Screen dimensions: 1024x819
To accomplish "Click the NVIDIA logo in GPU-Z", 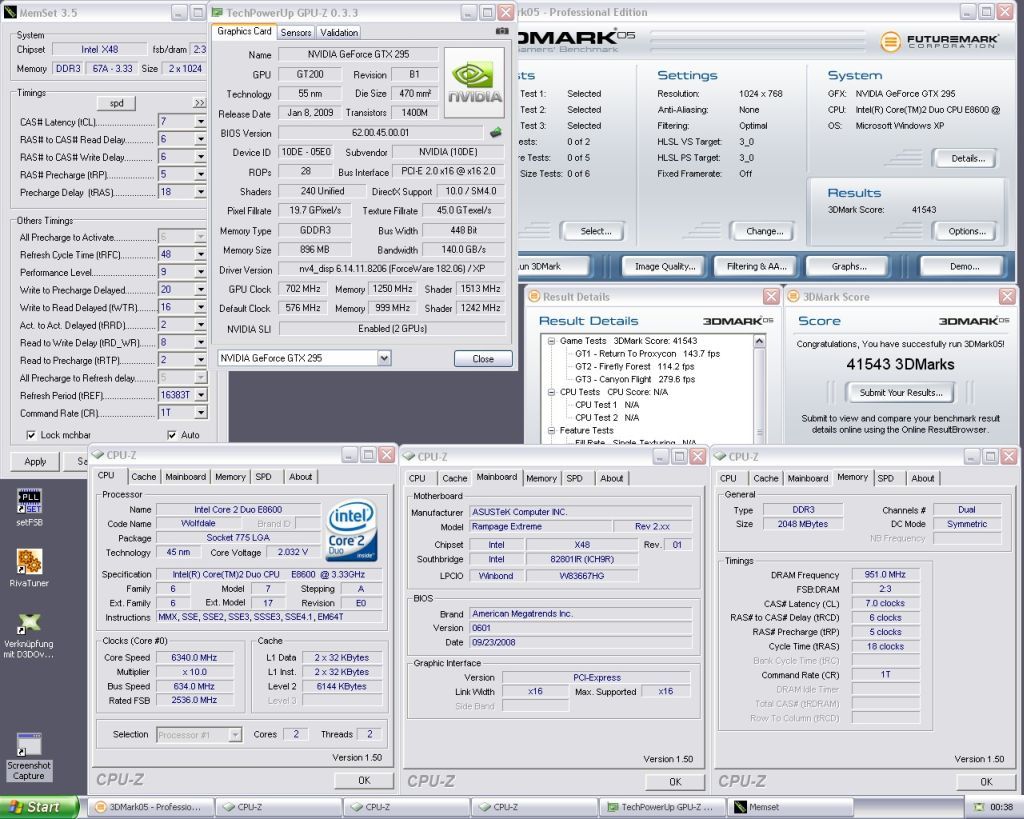I will tap(475, 82).
